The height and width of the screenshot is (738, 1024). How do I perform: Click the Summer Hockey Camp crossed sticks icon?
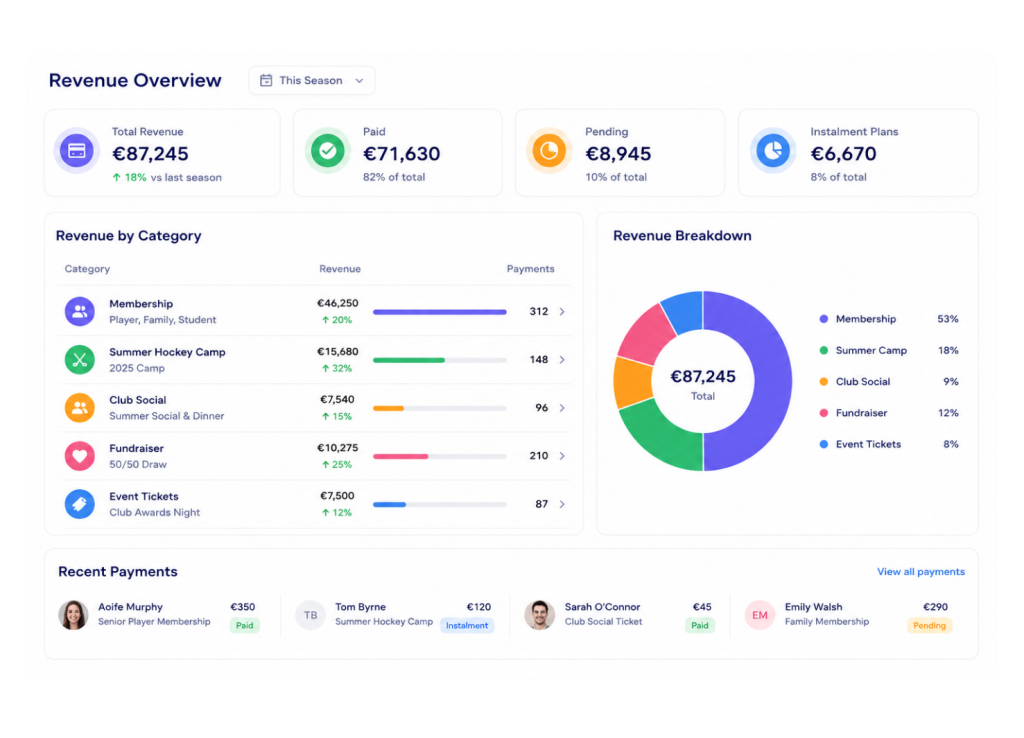pyautogui.click(x=80, y=360)
